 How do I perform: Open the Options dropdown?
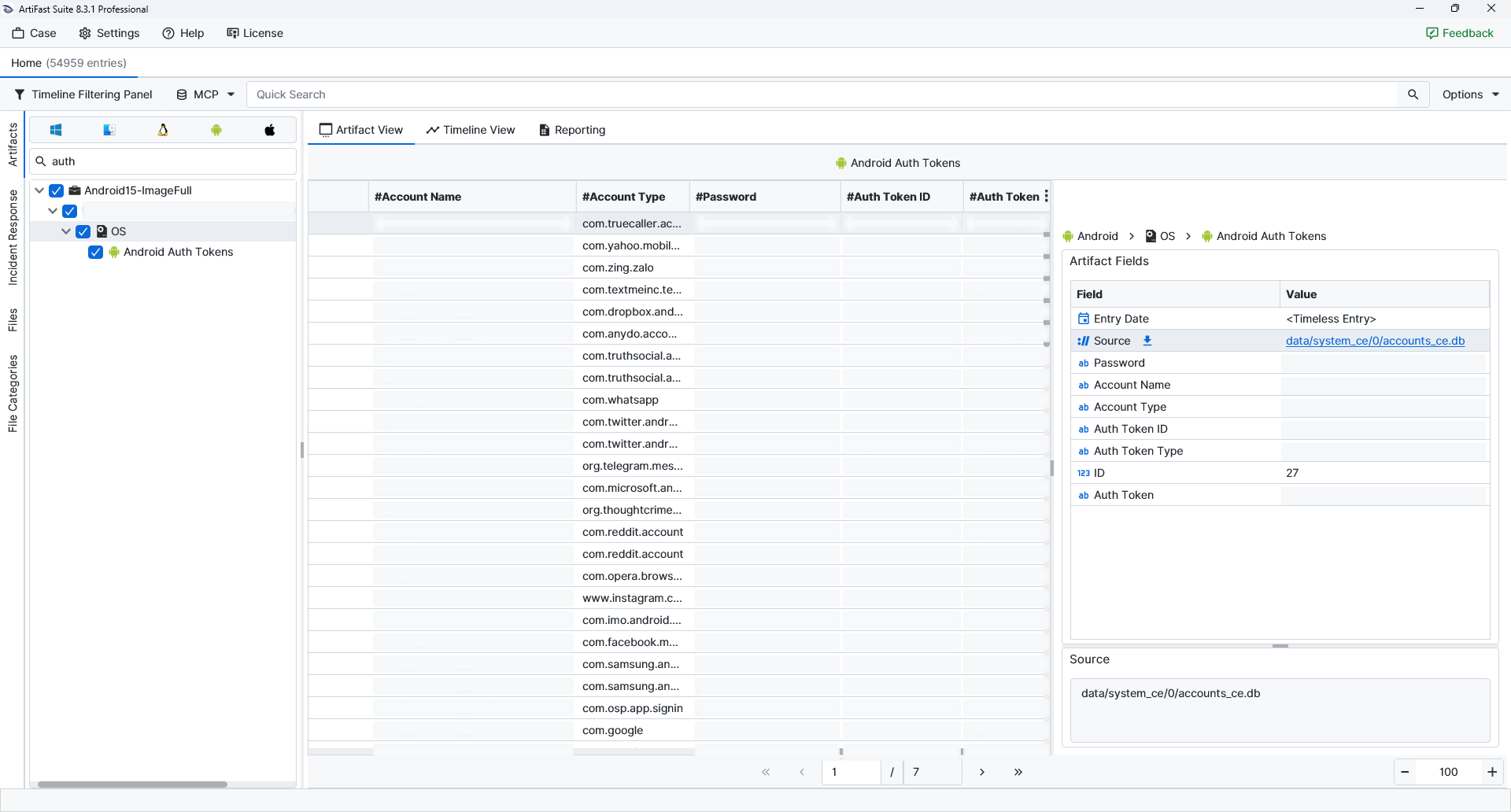point(1470,94)
